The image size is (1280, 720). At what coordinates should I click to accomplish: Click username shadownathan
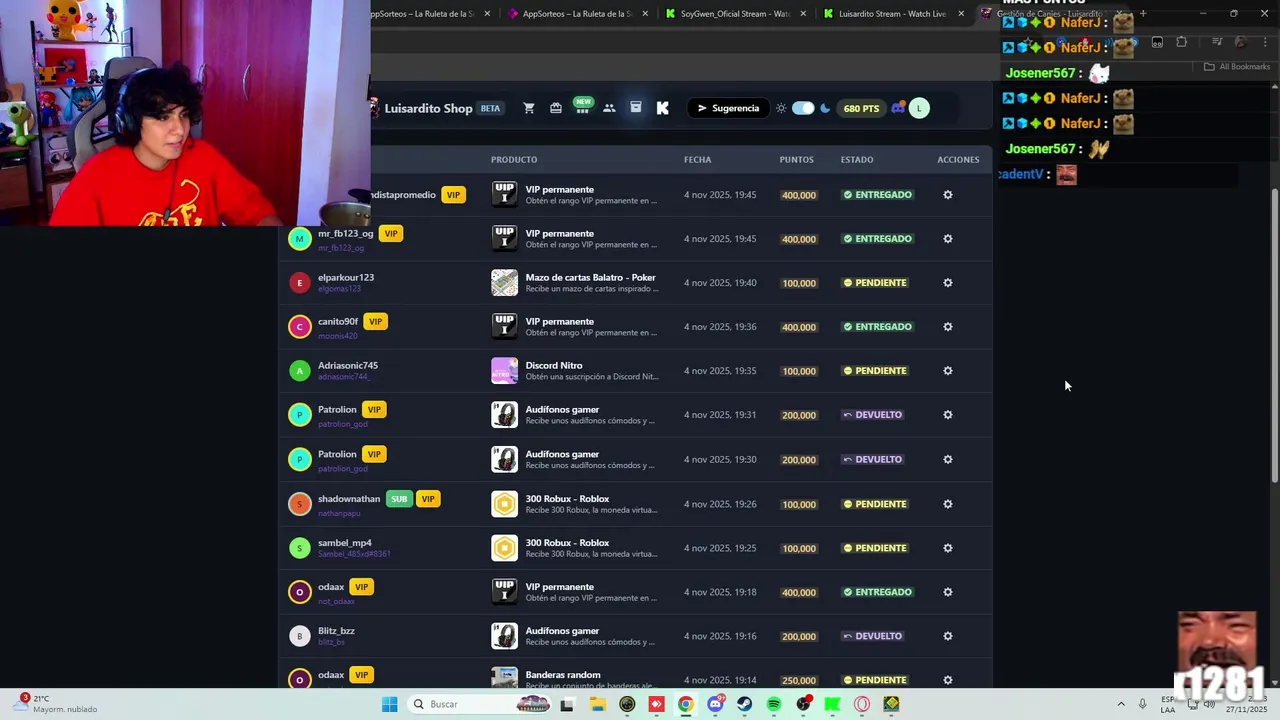click(349, 499)
